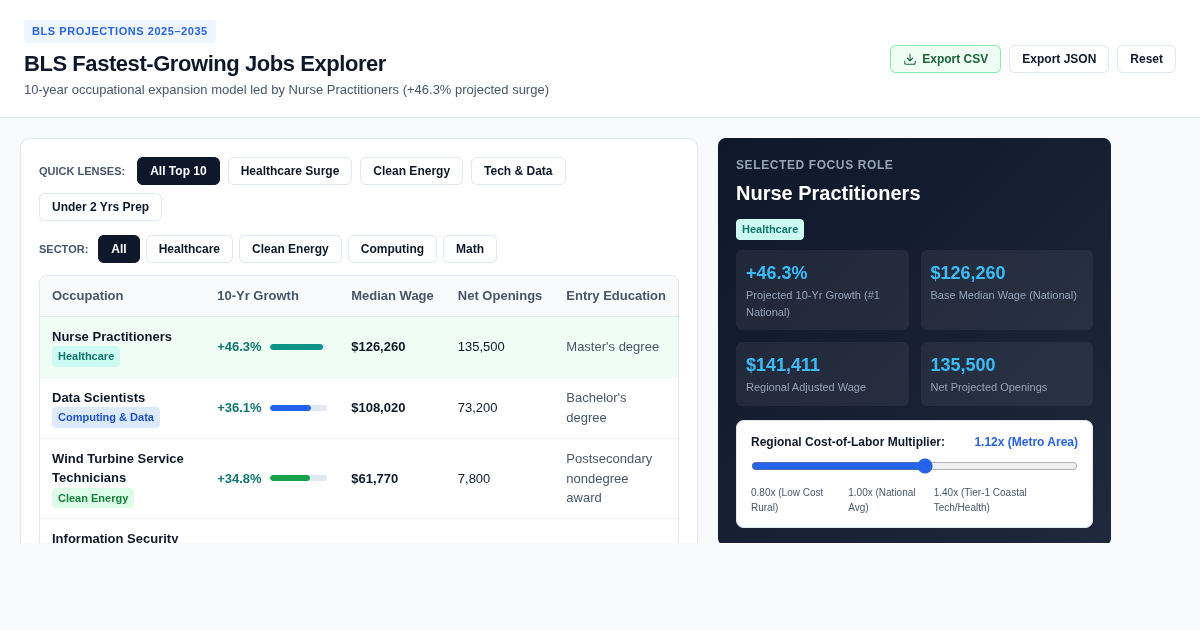Screen dimensions: 1200x630
Task: Click the +46.3% growth value in table
Action: coord(239,347)
